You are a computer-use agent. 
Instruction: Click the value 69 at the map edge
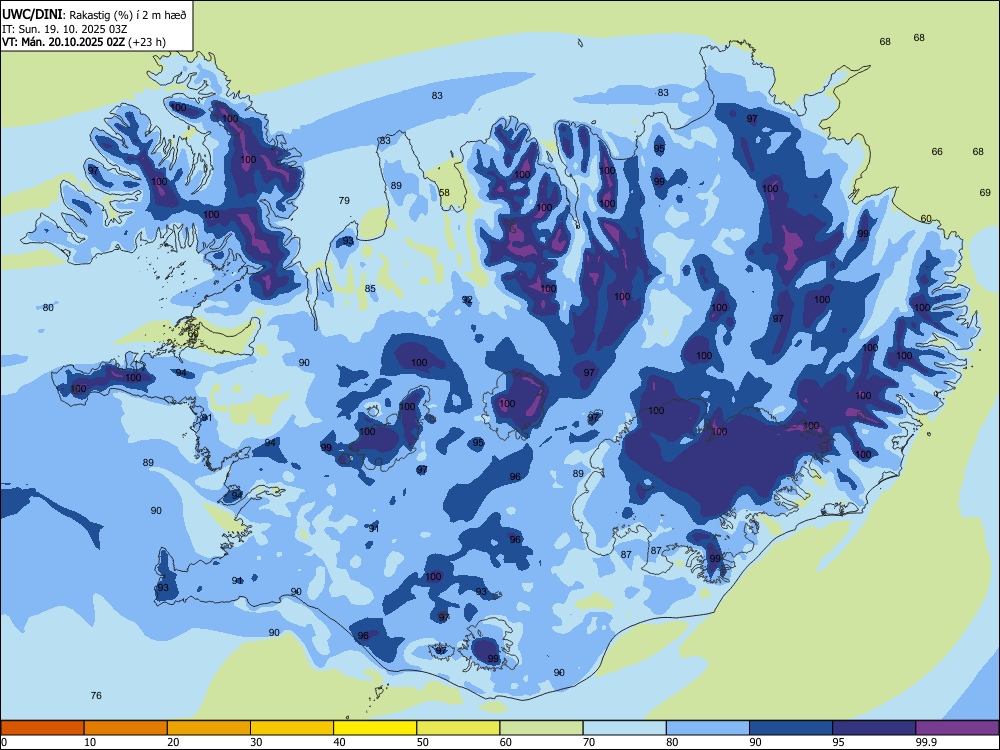(x=985, y=192)
